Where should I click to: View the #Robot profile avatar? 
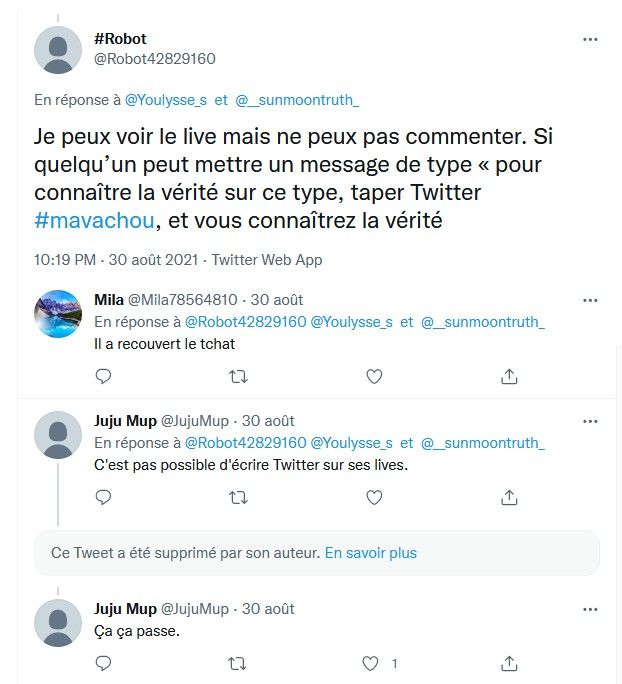(58, 50)
